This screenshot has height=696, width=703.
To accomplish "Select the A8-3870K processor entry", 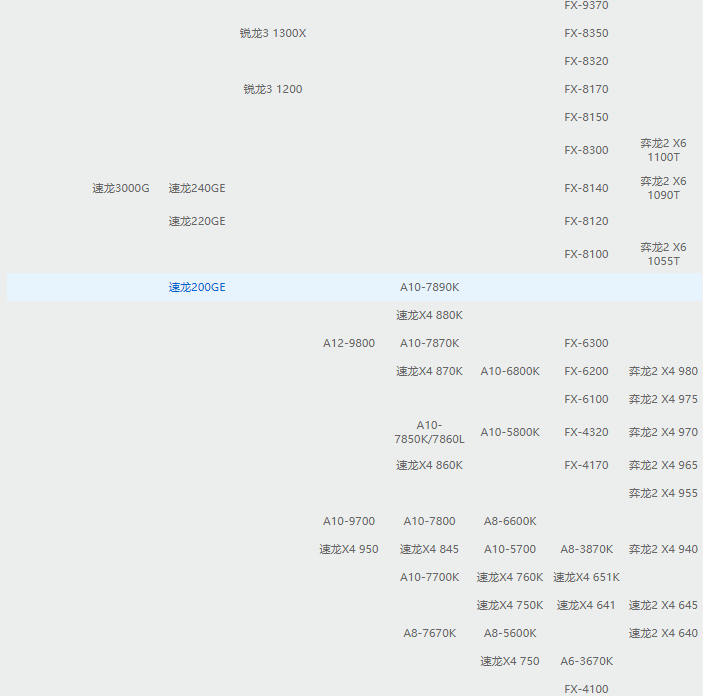I will pyautogui.click(x=586, y=549).
